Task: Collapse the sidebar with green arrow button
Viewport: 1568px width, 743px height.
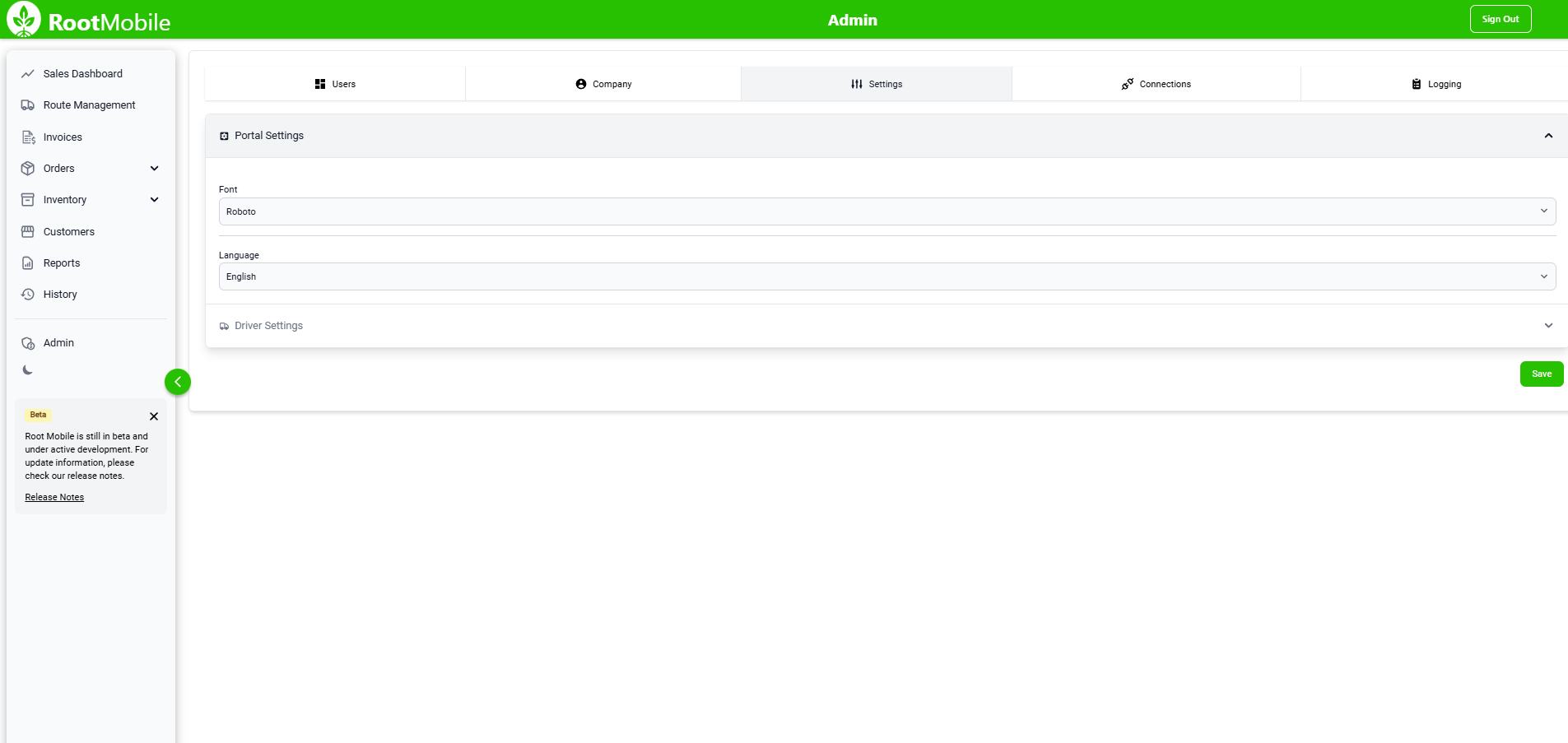Action: tap(178, 382)
